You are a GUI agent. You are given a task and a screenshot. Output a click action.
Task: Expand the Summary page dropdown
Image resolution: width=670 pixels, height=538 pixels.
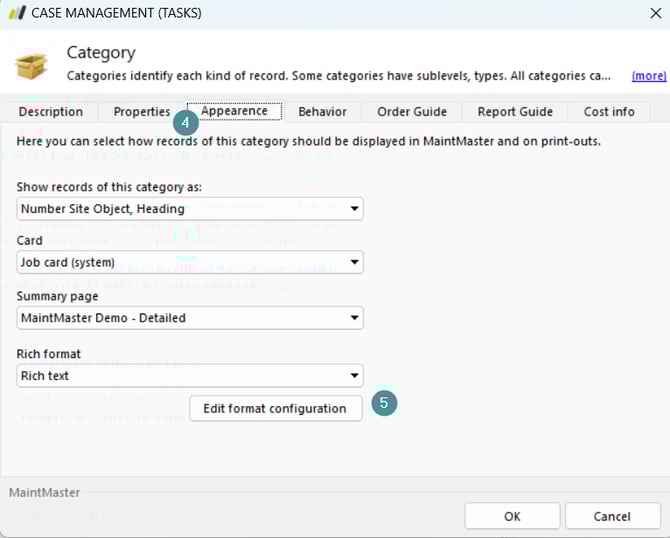[190, 318]
